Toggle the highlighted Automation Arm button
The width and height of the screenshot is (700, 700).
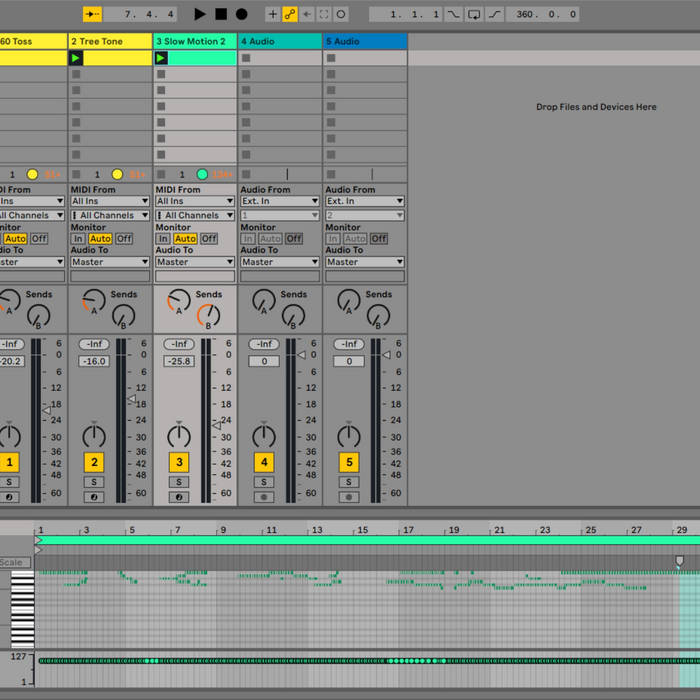pyautogui.click(x=290, y=14)
